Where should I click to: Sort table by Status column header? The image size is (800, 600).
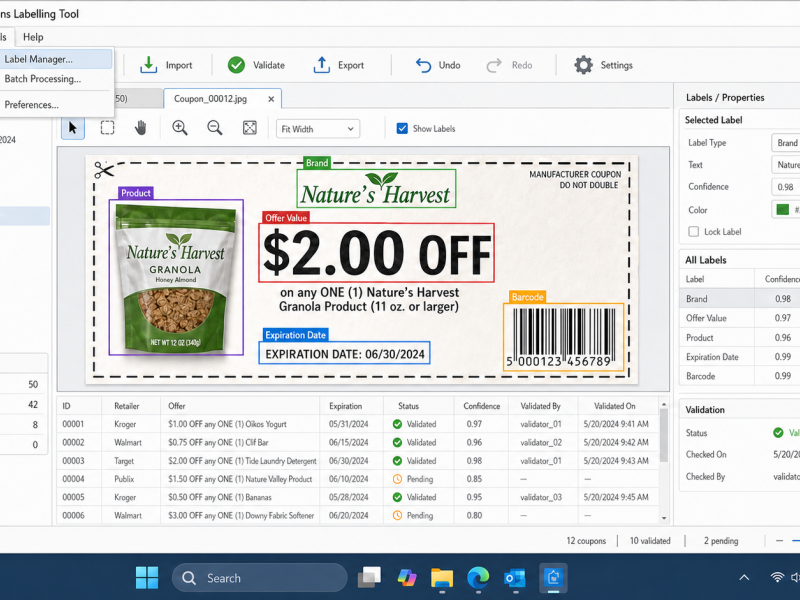pos(408,406)
